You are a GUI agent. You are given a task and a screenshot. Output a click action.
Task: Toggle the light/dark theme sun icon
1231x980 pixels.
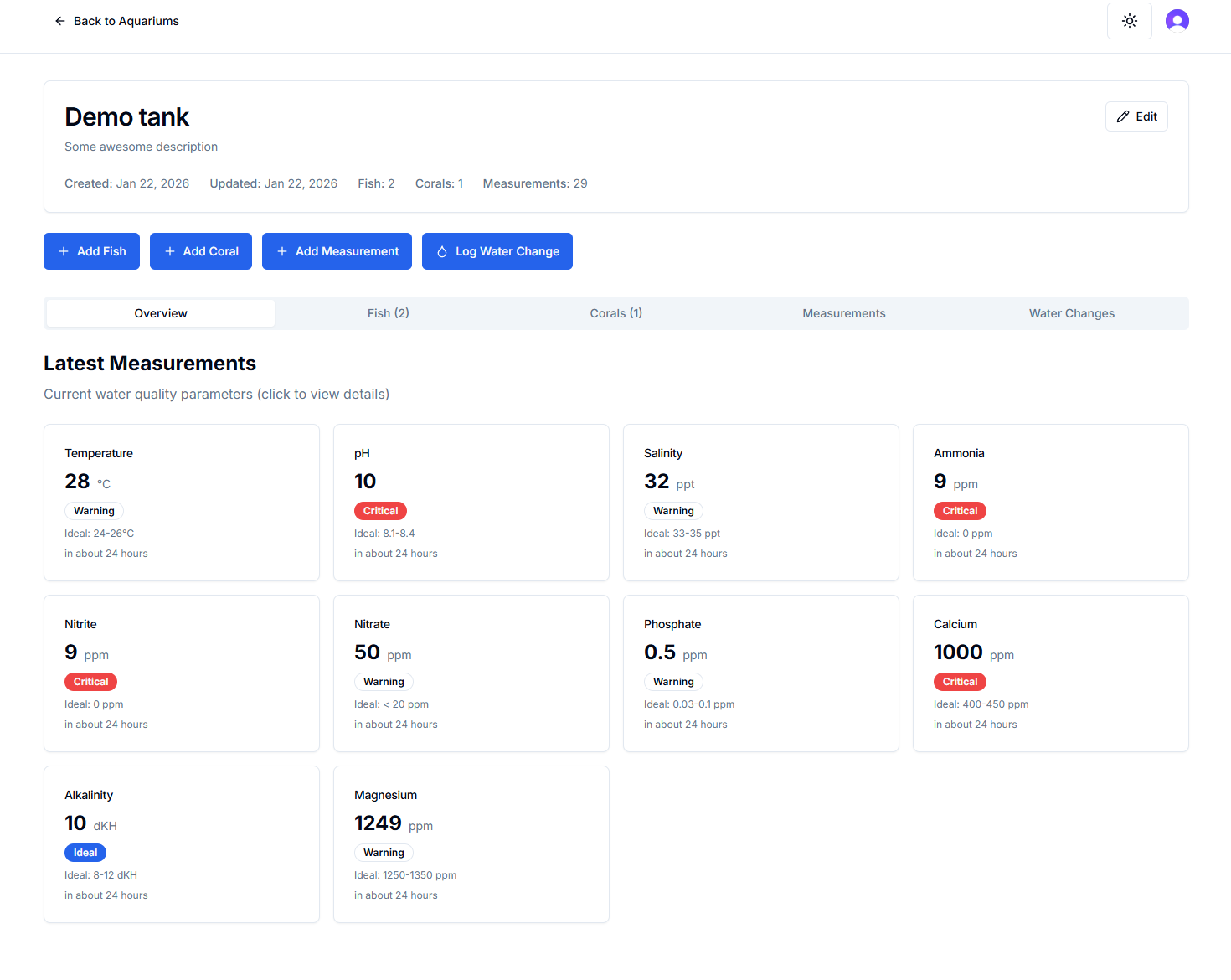click(x=1129, y=21)
